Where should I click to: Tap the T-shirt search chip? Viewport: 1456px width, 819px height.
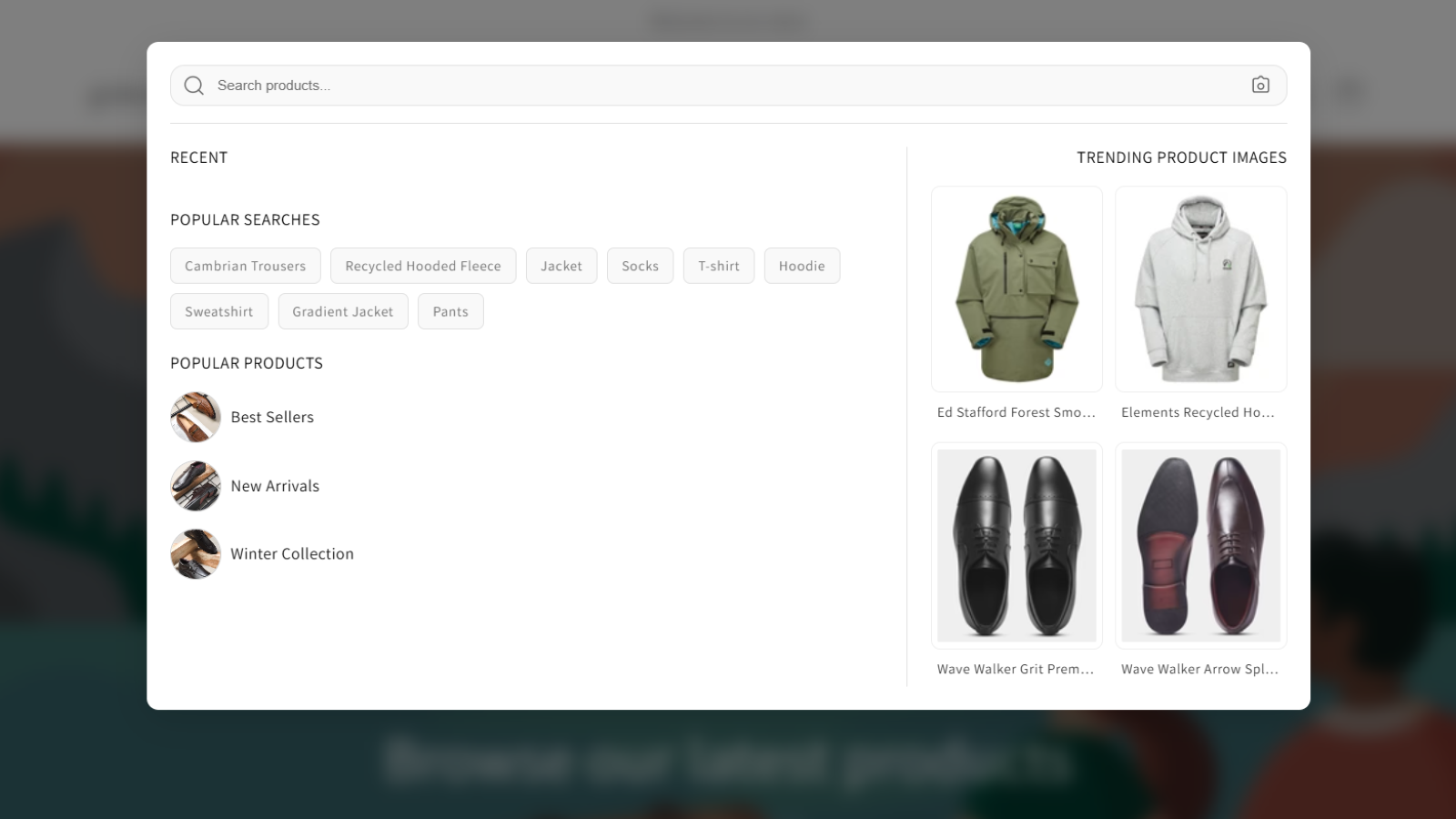(x=719, y=266)
